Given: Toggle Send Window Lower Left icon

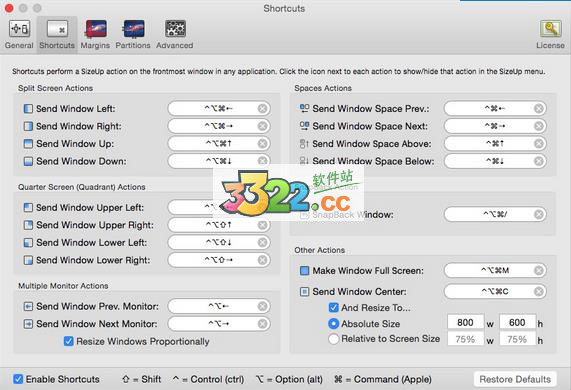Looking at the screenshot, I should (x=28, y=243).
